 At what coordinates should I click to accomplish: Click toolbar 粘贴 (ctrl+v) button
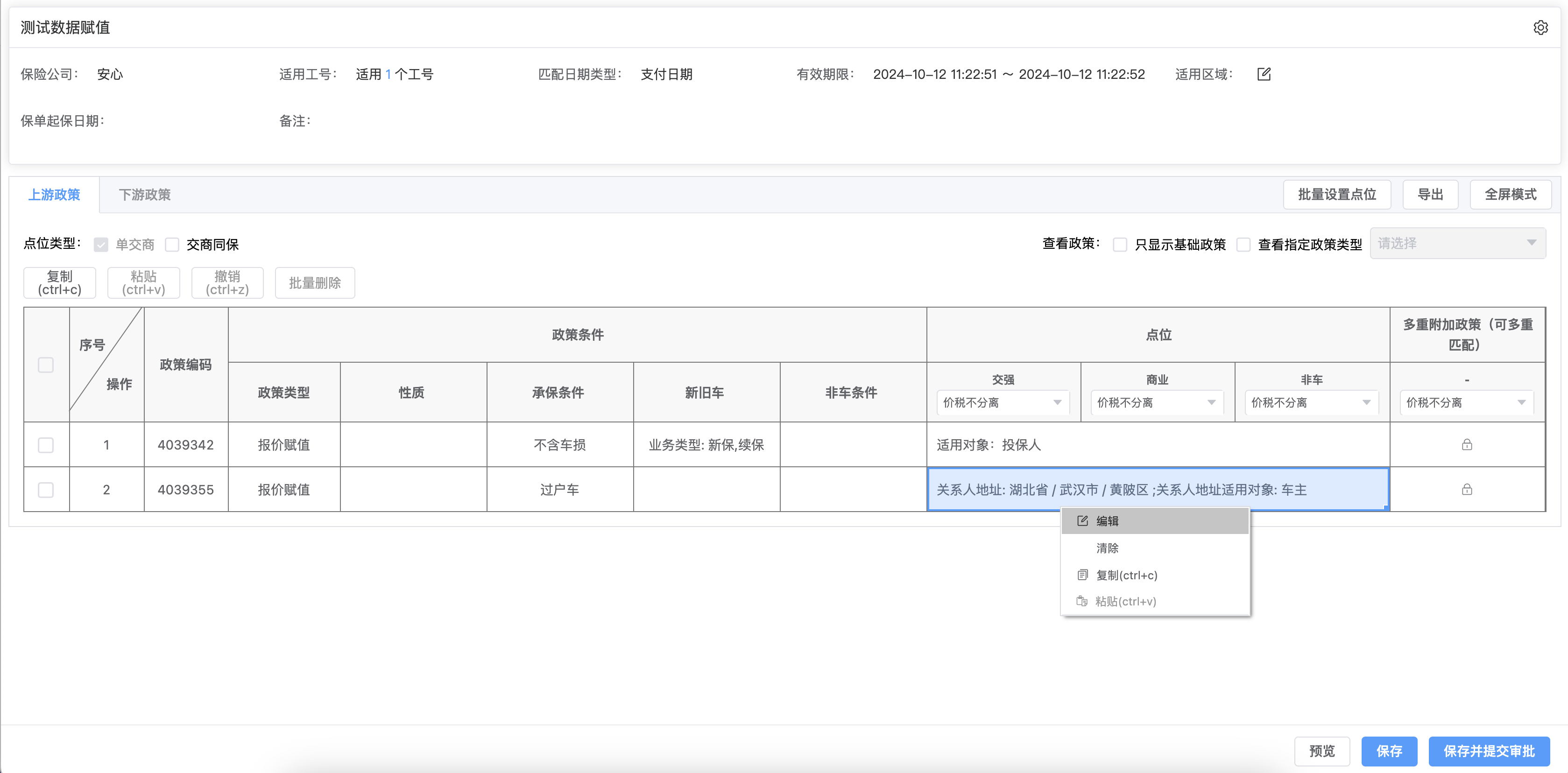pos(144,283)
